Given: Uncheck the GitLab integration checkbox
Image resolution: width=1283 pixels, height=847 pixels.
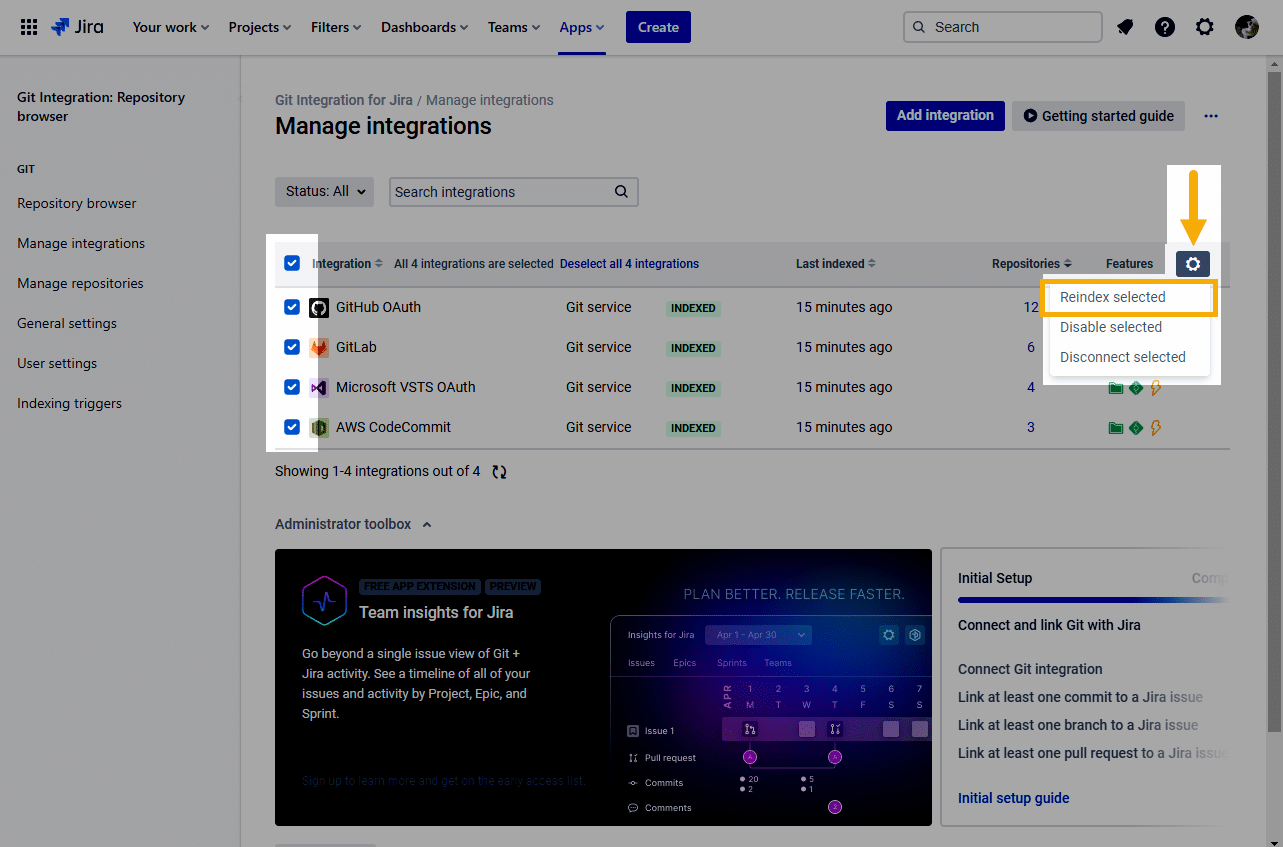Looking at the screenshot, I should (292, 347).
